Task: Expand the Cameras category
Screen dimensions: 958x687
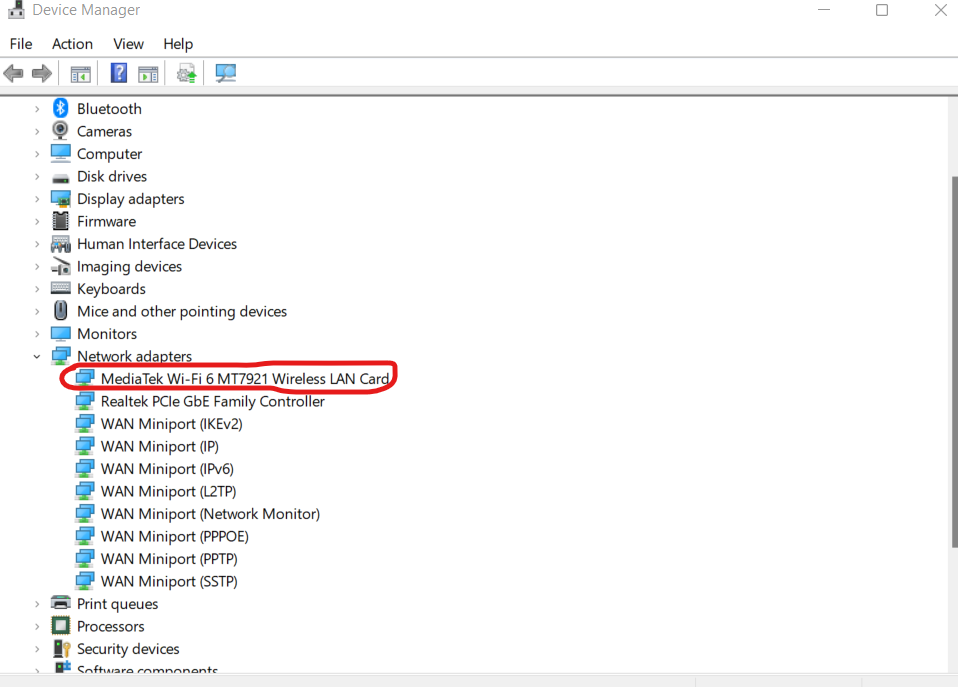Action: [x=37, y=131]
